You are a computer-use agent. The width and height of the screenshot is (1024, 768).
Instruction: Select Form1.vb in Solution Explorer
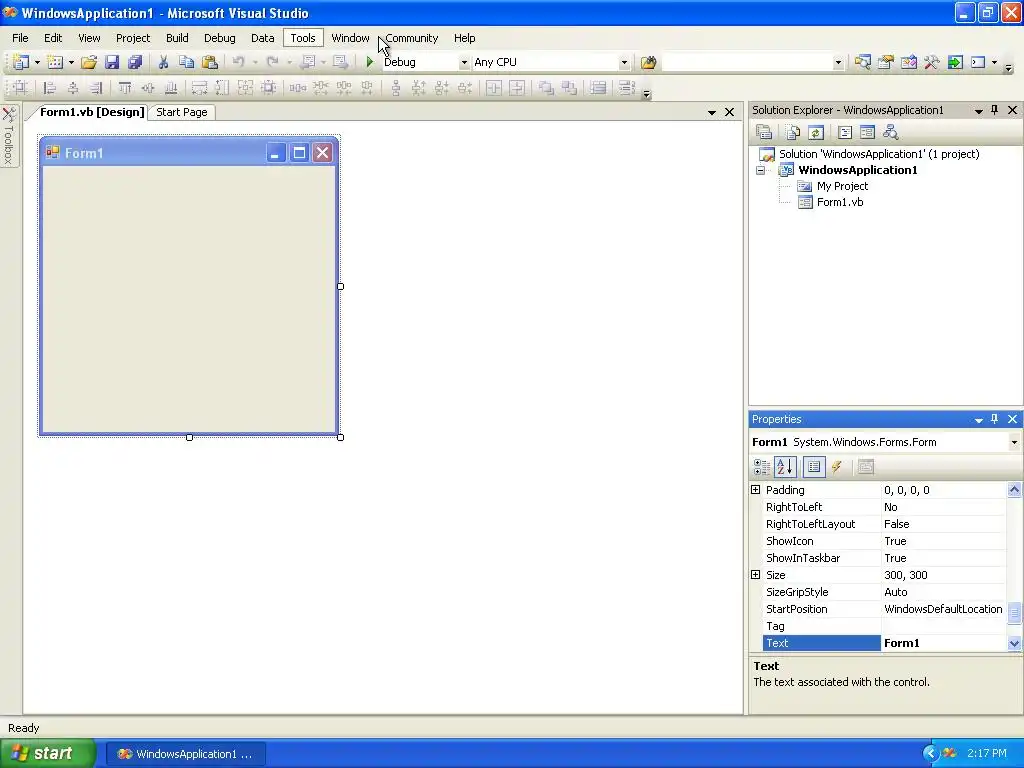840,202
